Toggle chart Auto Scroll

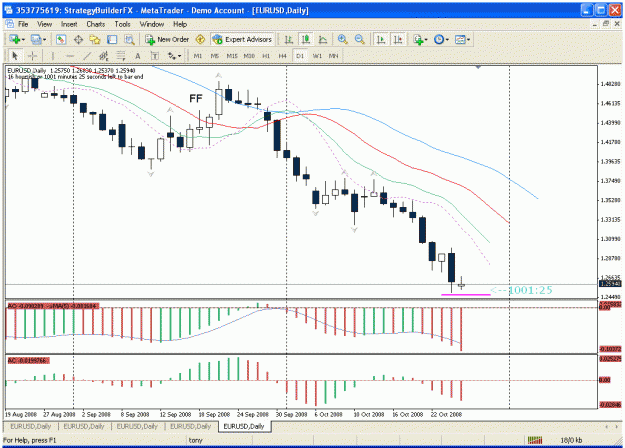[381, 39]
